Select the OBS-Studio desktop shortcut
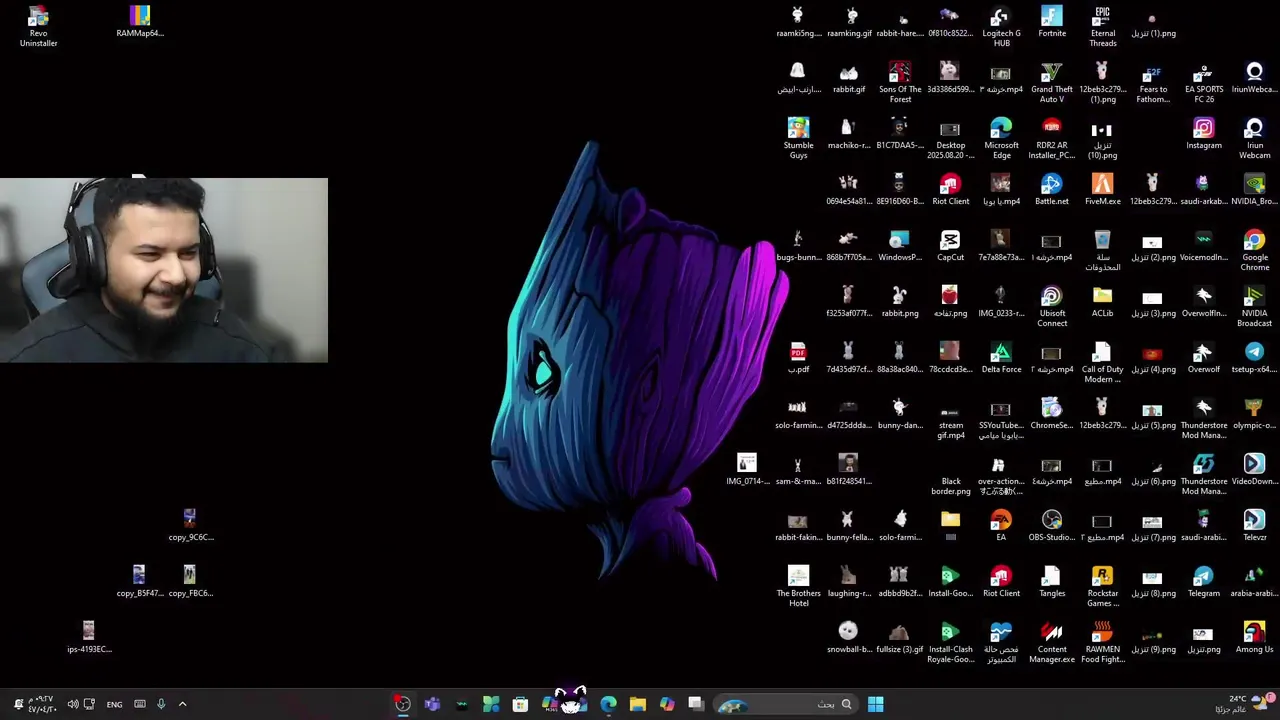 pyautogui.click(x=1052, y=526)
